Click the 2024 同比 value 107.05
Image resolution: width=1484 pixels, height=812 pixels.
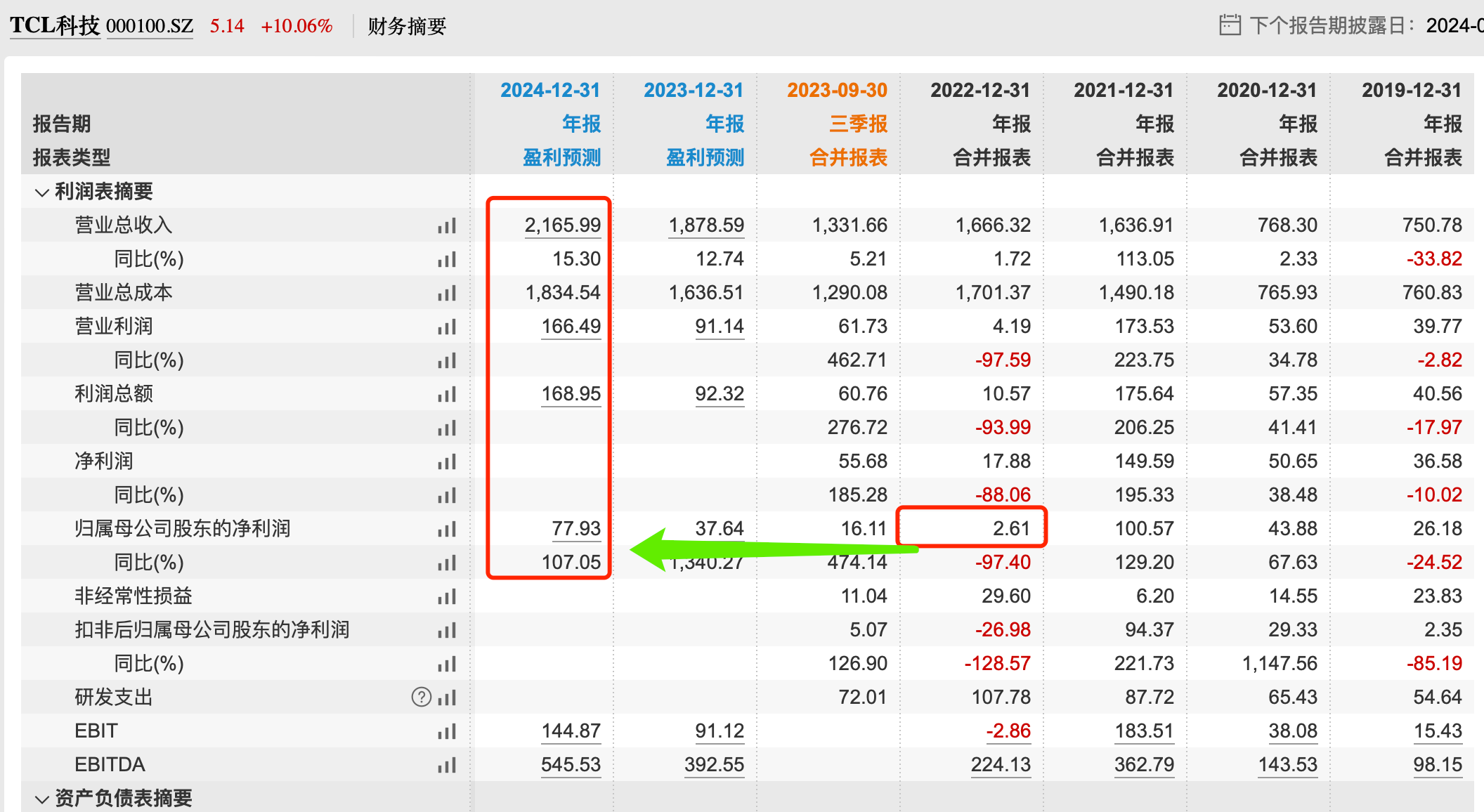[571, 563]
